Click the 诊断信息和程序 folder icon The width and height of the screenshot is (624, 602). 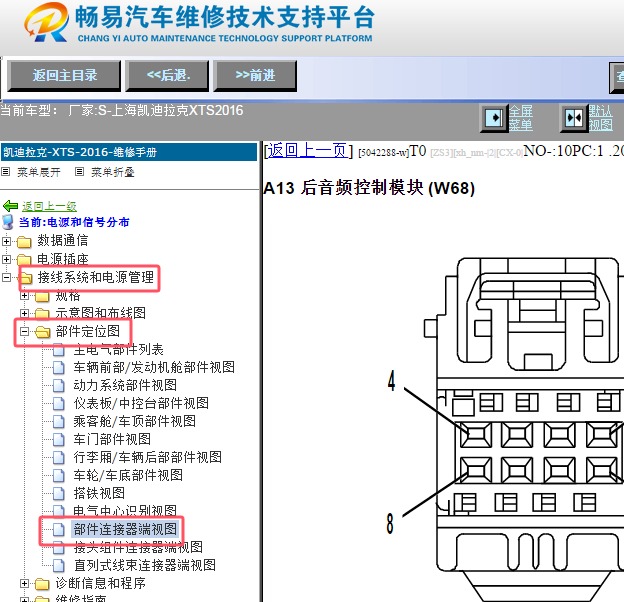(x=42, y=584)
